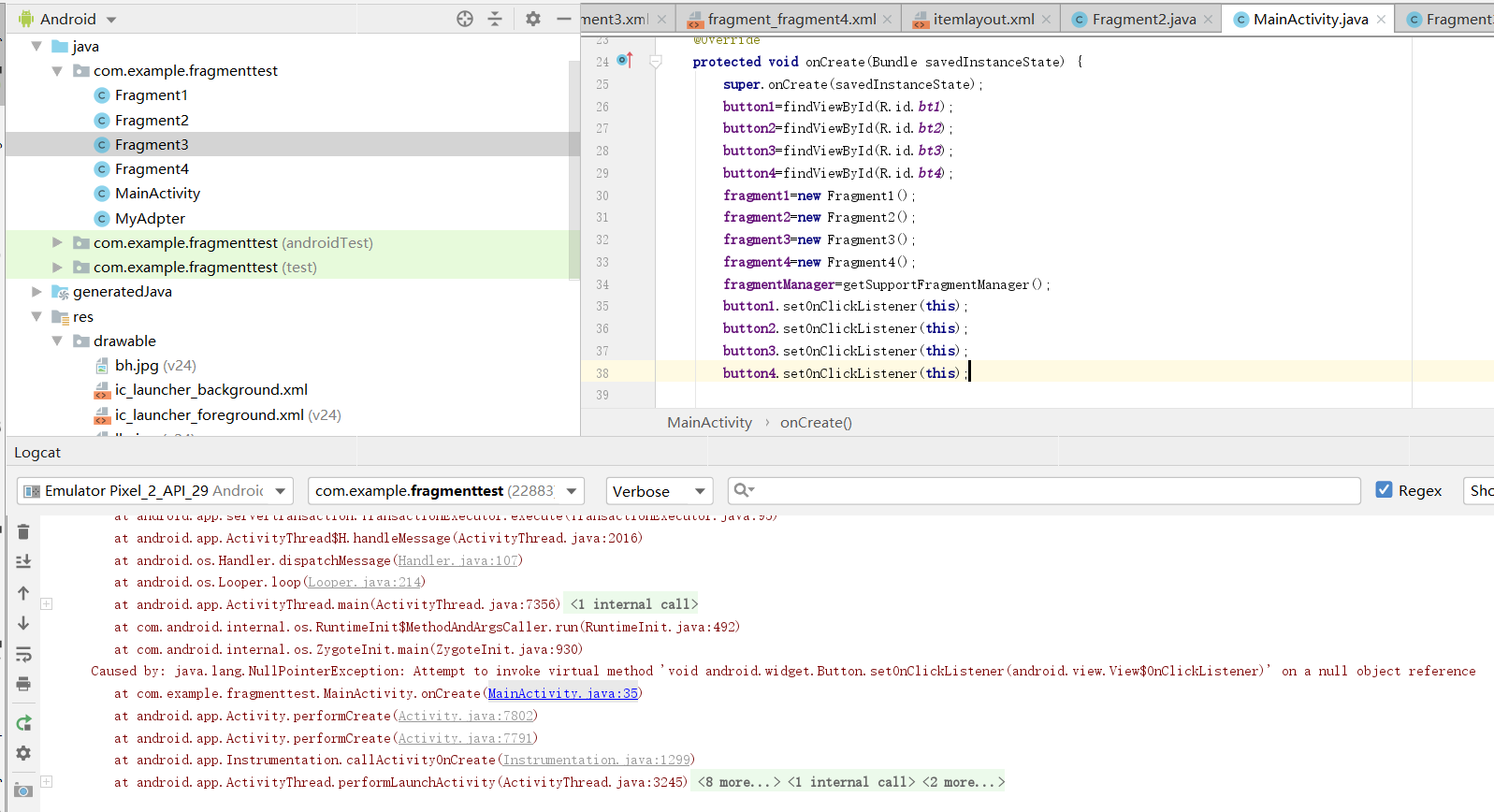This screenshot has height=812, width=1494.
Task: Restart logcat with the green restart icon
Action: point(23,723)
